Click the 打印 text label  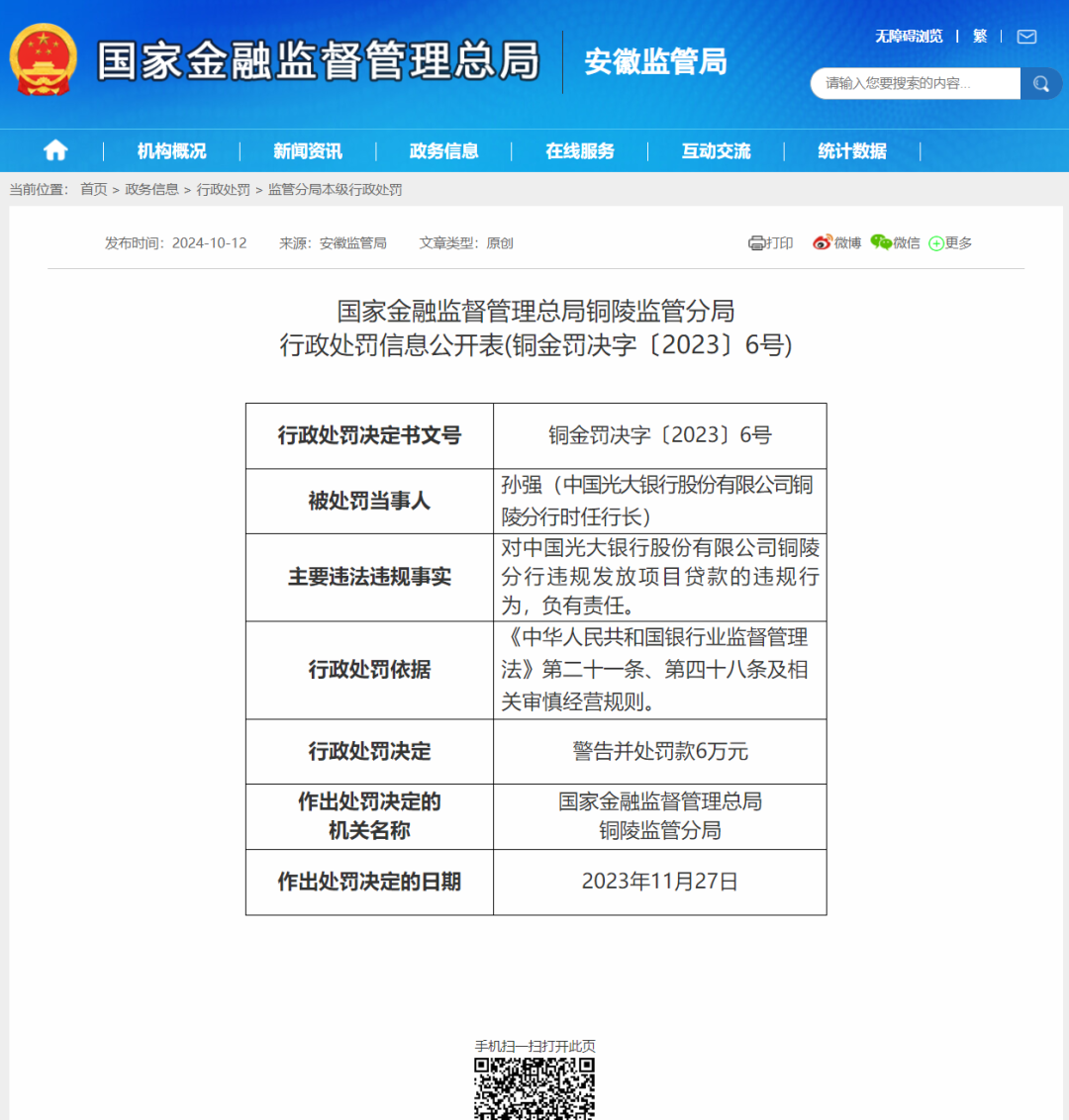[780, 242]
